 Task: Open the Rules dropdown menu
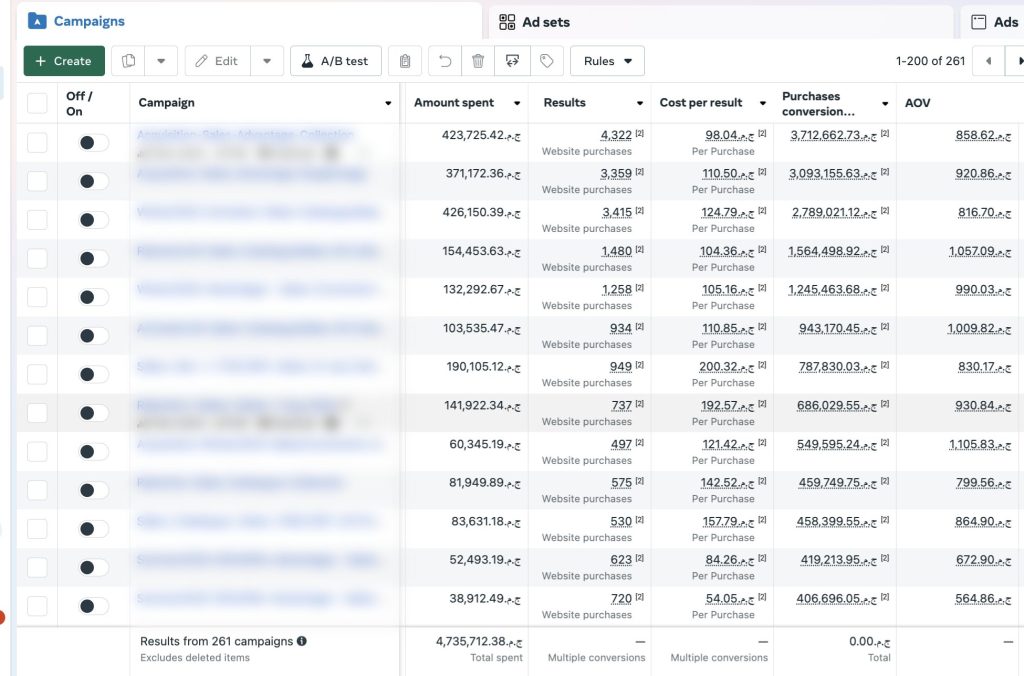click(x=607, y=61)
